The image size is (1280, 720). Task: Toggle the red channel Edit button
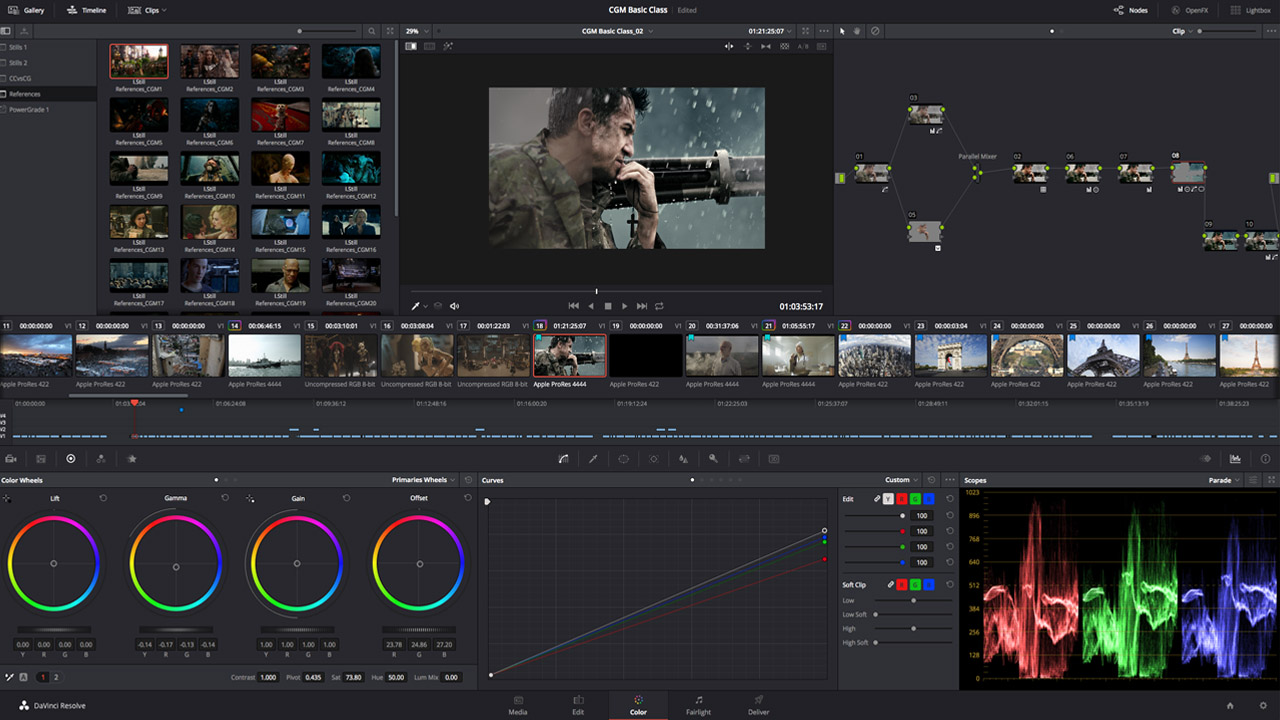tap(902, 499)
